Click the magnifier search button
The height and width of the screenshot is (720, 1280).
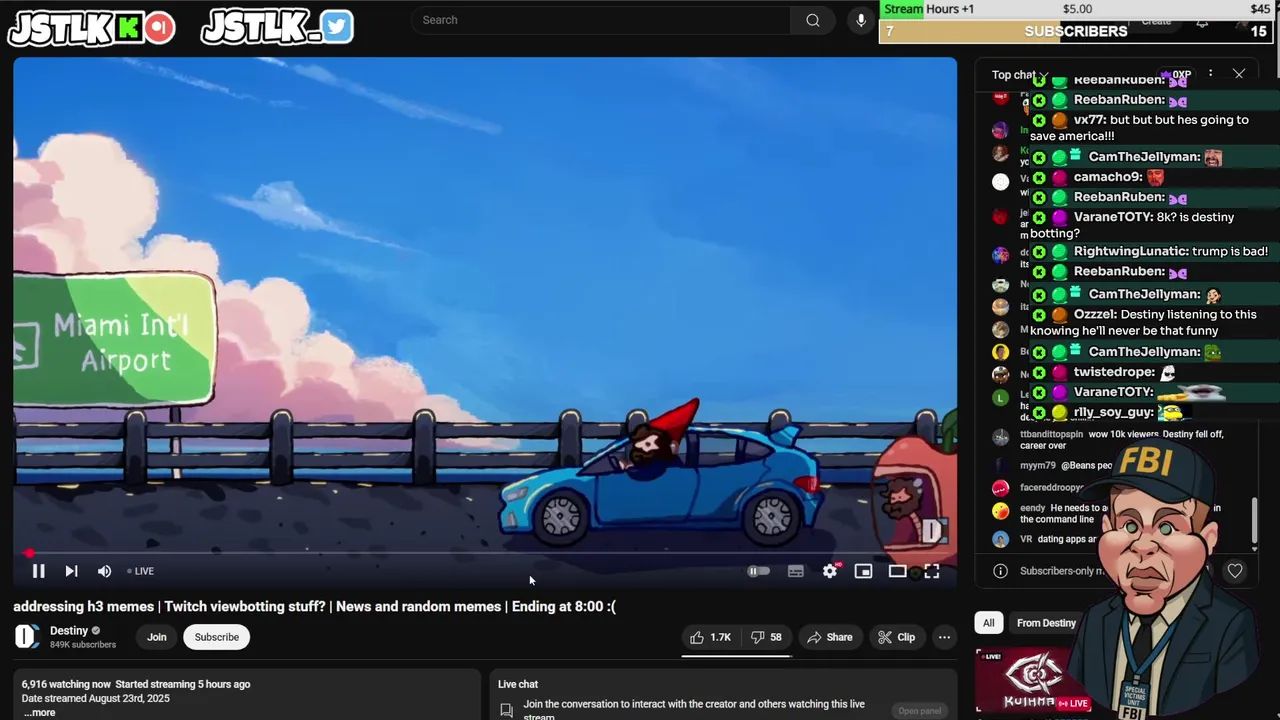813,20
